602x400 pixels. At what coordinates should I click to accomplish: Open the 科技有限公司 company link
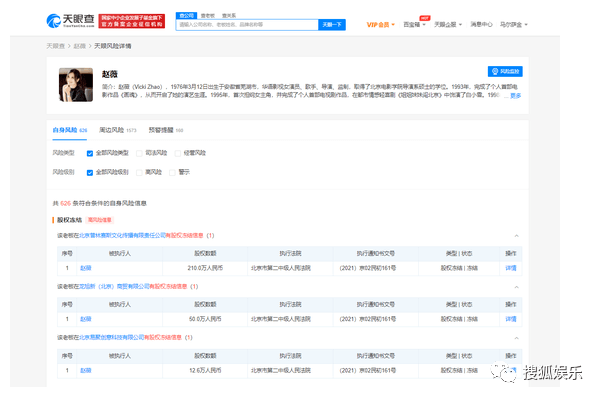pyautogui.click(x=111, y=337)
